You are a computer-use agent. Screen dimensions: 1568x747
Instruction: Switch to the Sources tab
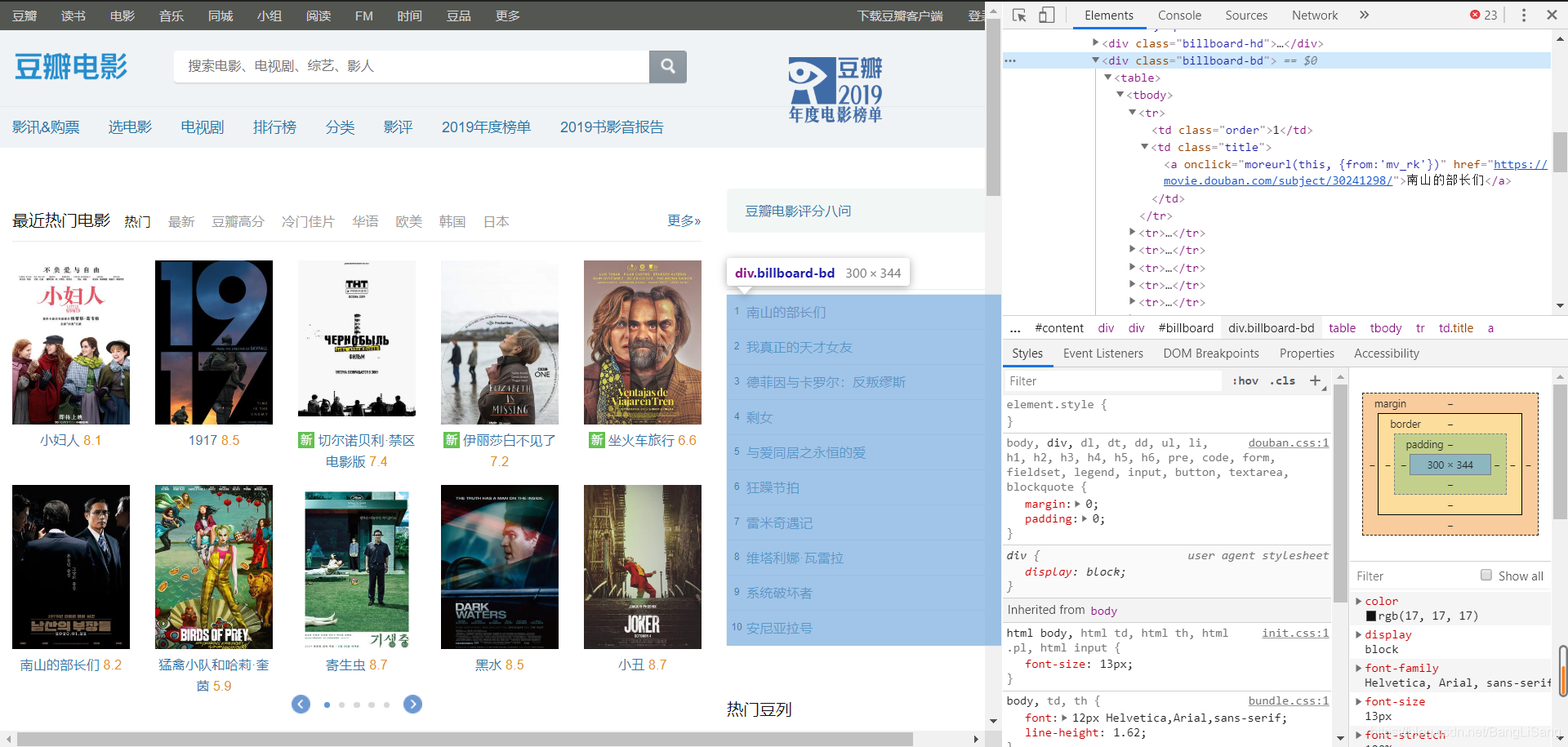point(1246,16)
